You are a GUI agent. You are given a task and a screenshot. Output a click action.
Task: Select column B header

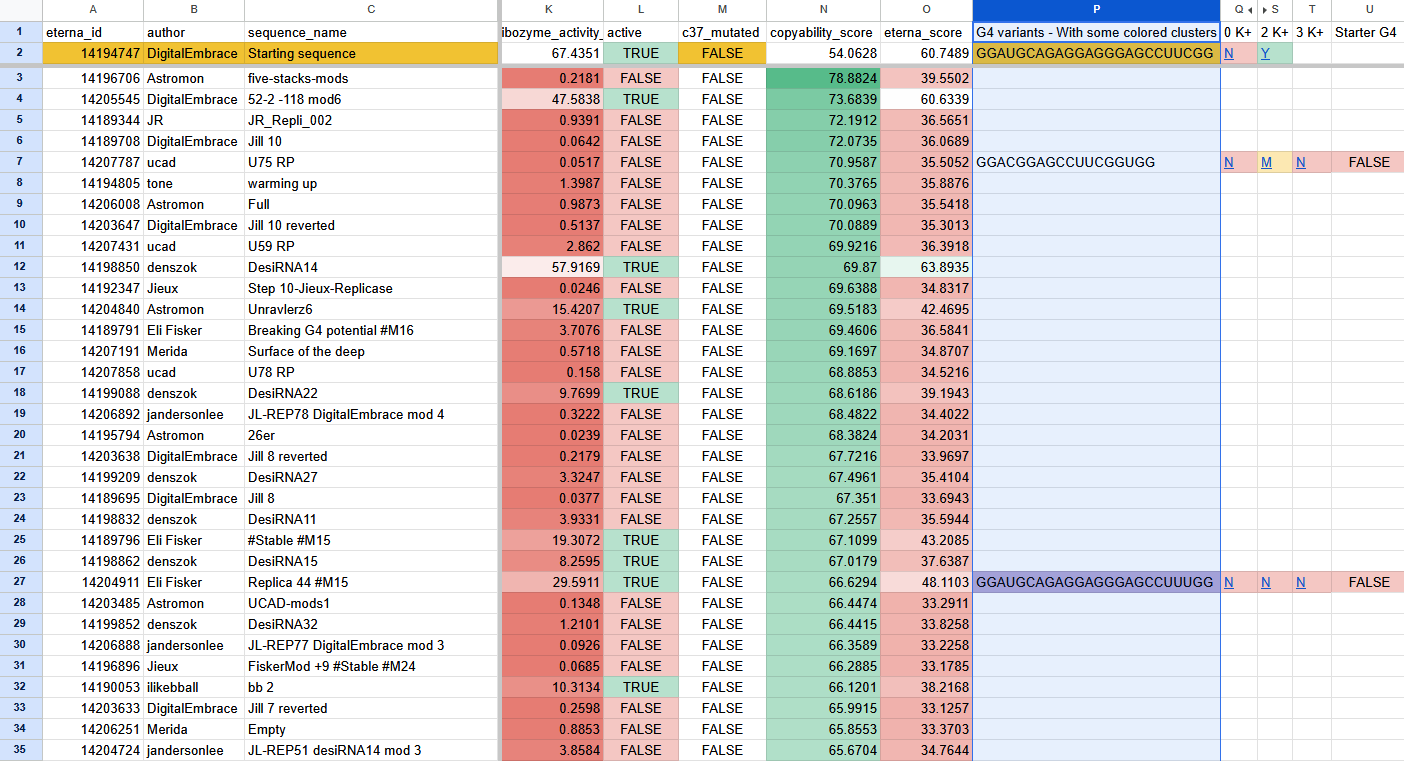(x=193, y=10)
